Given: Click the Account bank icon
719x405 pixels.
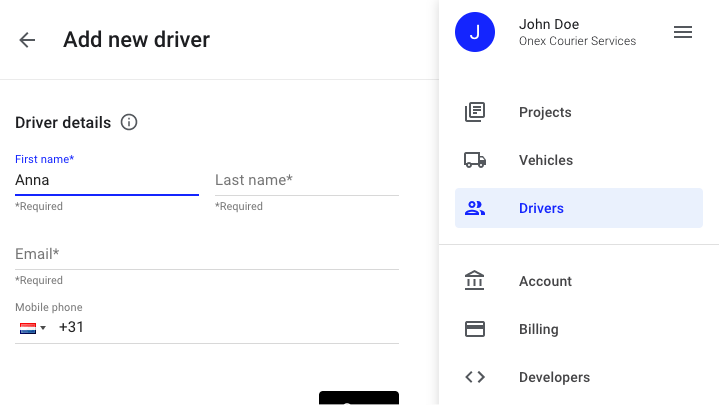Looking at the screenshot, I should coord(475,281).
